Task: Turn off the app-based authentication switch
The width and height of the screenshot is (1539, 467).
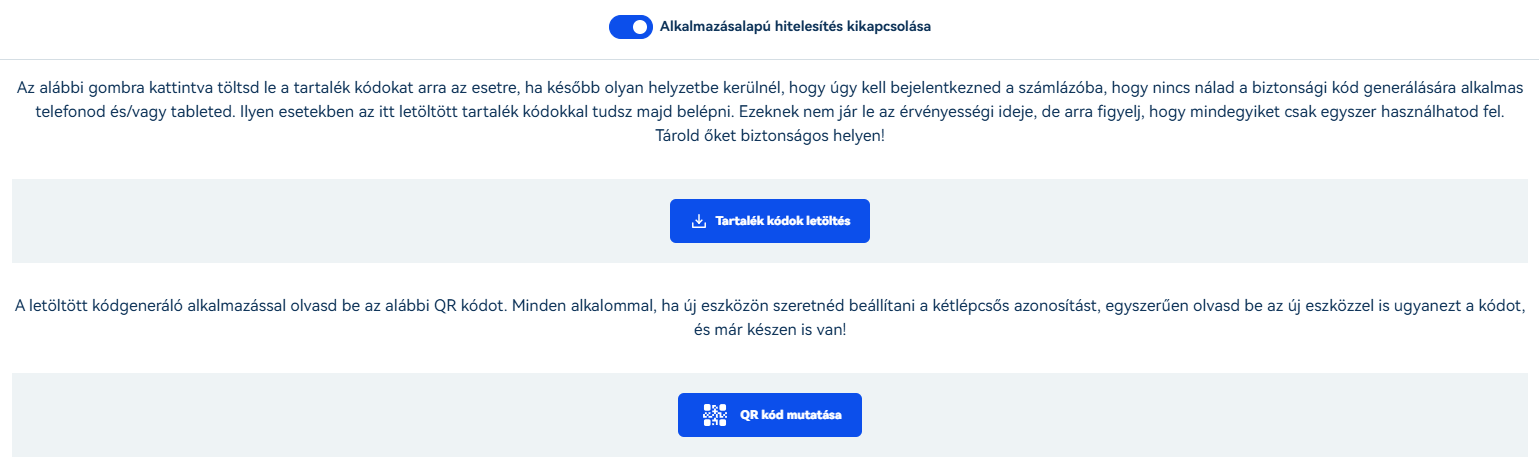Action: coord(631,27)
